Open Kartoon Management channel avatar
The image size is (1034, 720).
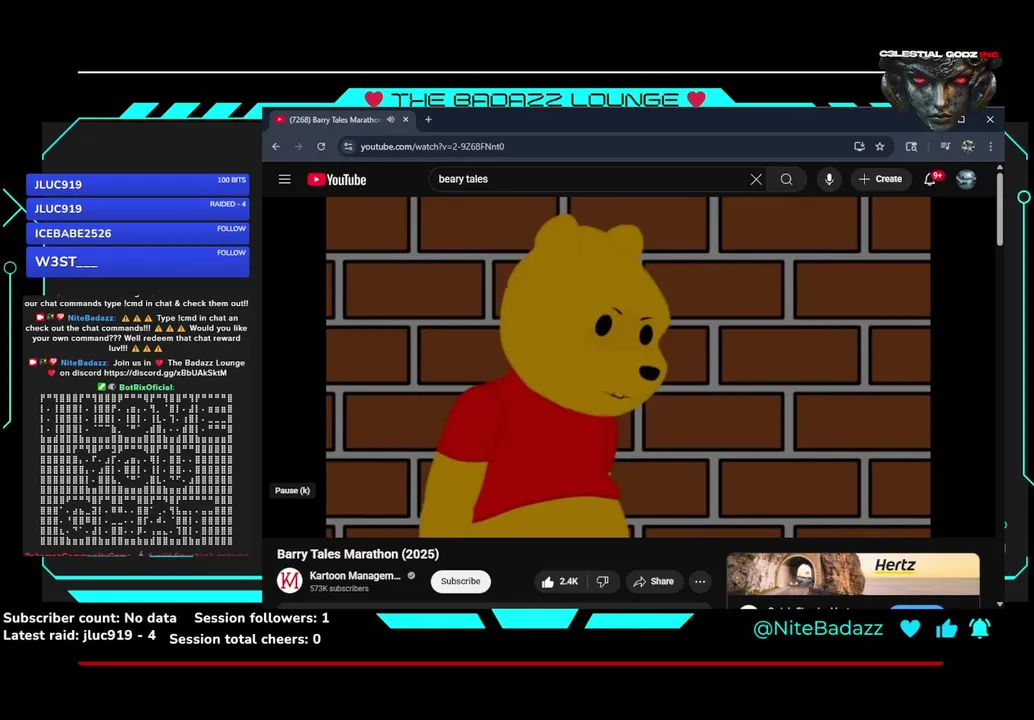pos(289,581)
